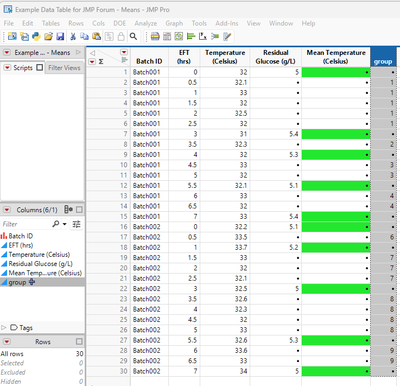This screenshot has width=400, height=386.
Task: Toggle the square box in Rows panel header
Action: click(x=79, y=341)
